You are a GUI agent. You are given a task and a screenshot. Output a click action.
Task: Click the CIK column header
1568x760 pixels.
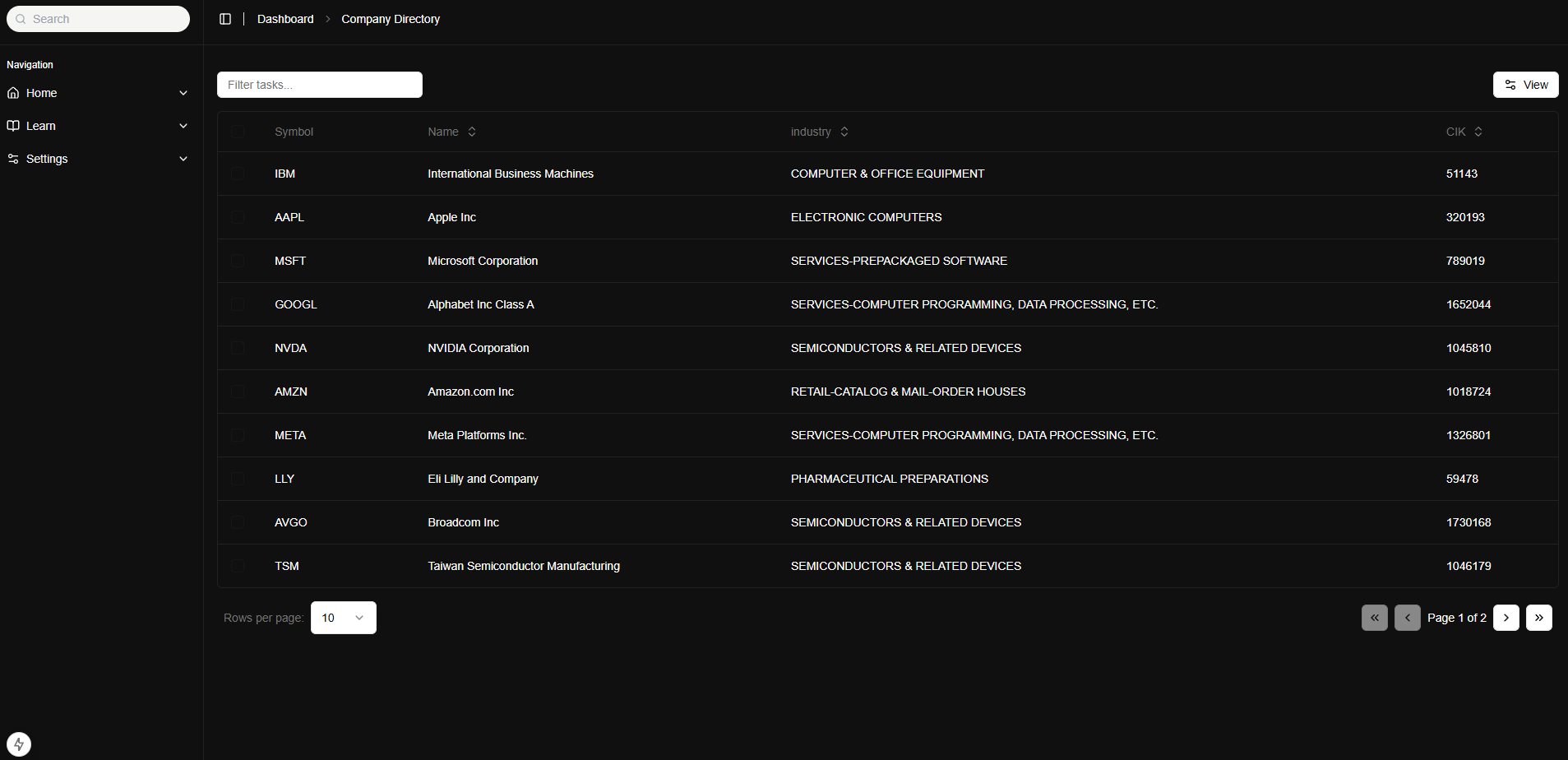[1464, 132]
